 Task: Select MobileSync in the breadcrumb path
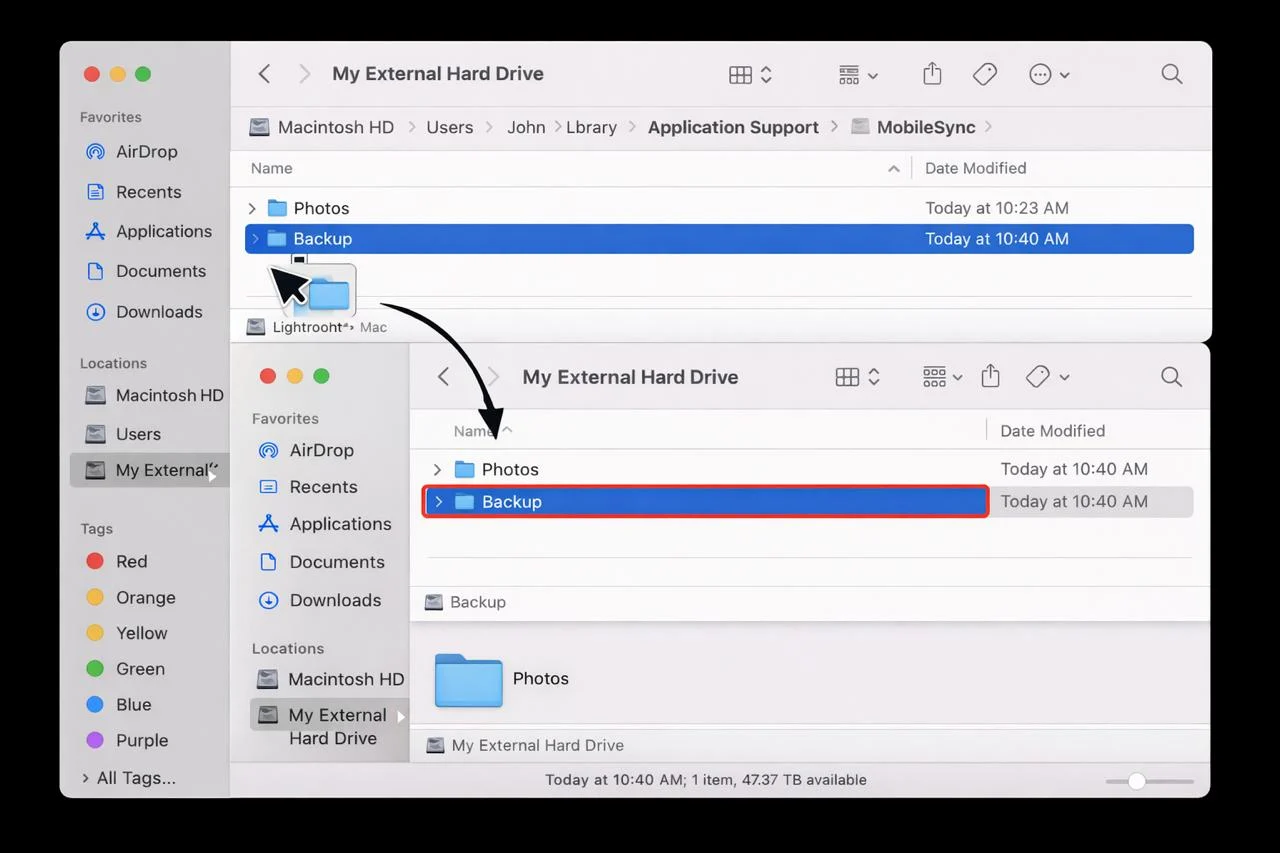pyautogui.click(x=925, y=127)
